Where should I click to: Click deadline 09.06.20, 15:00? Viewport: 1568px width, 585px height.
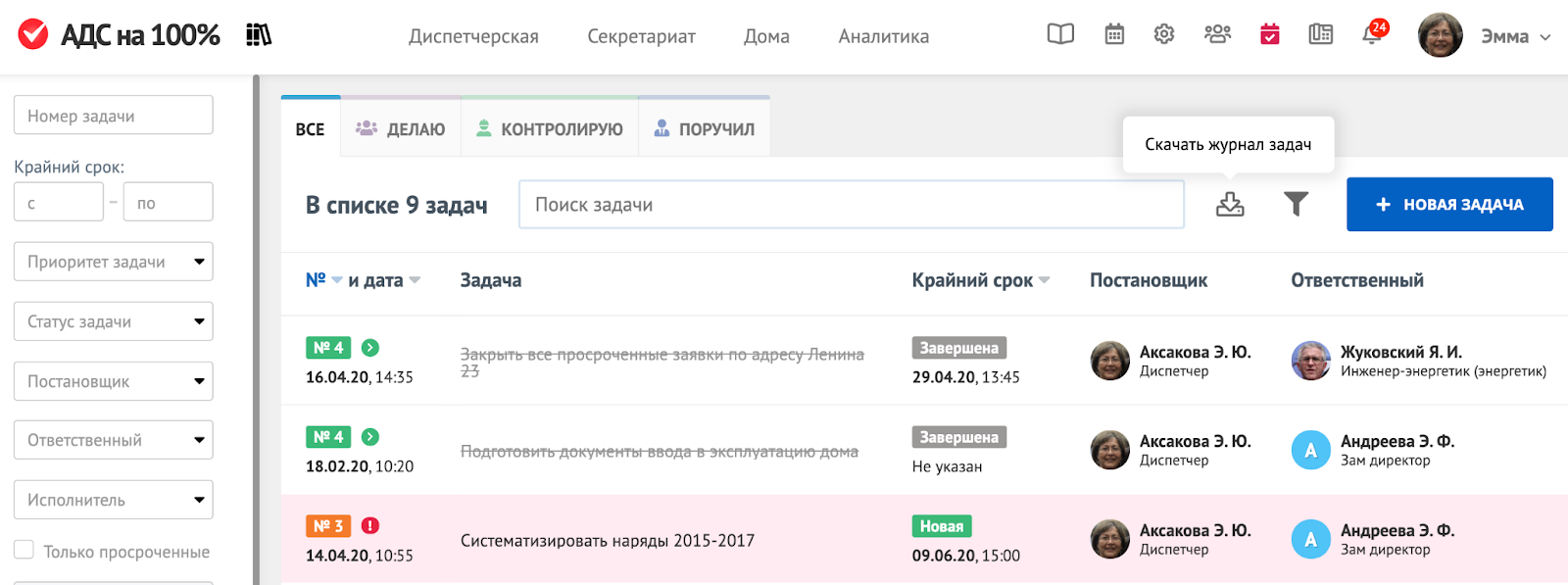[x=966, y=556]
